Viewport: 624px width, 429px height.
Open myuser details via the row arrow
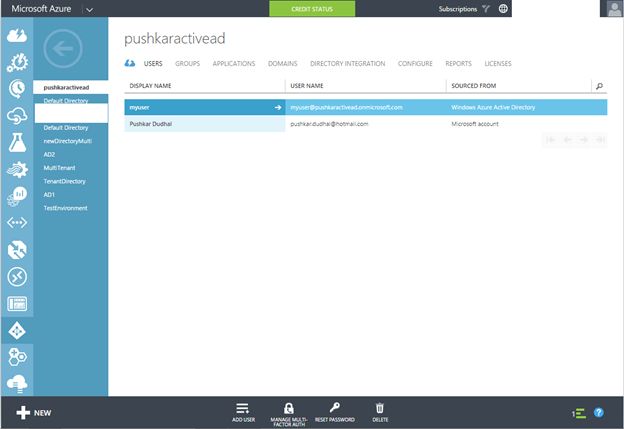pyautogui.click(x=278, y=107)
